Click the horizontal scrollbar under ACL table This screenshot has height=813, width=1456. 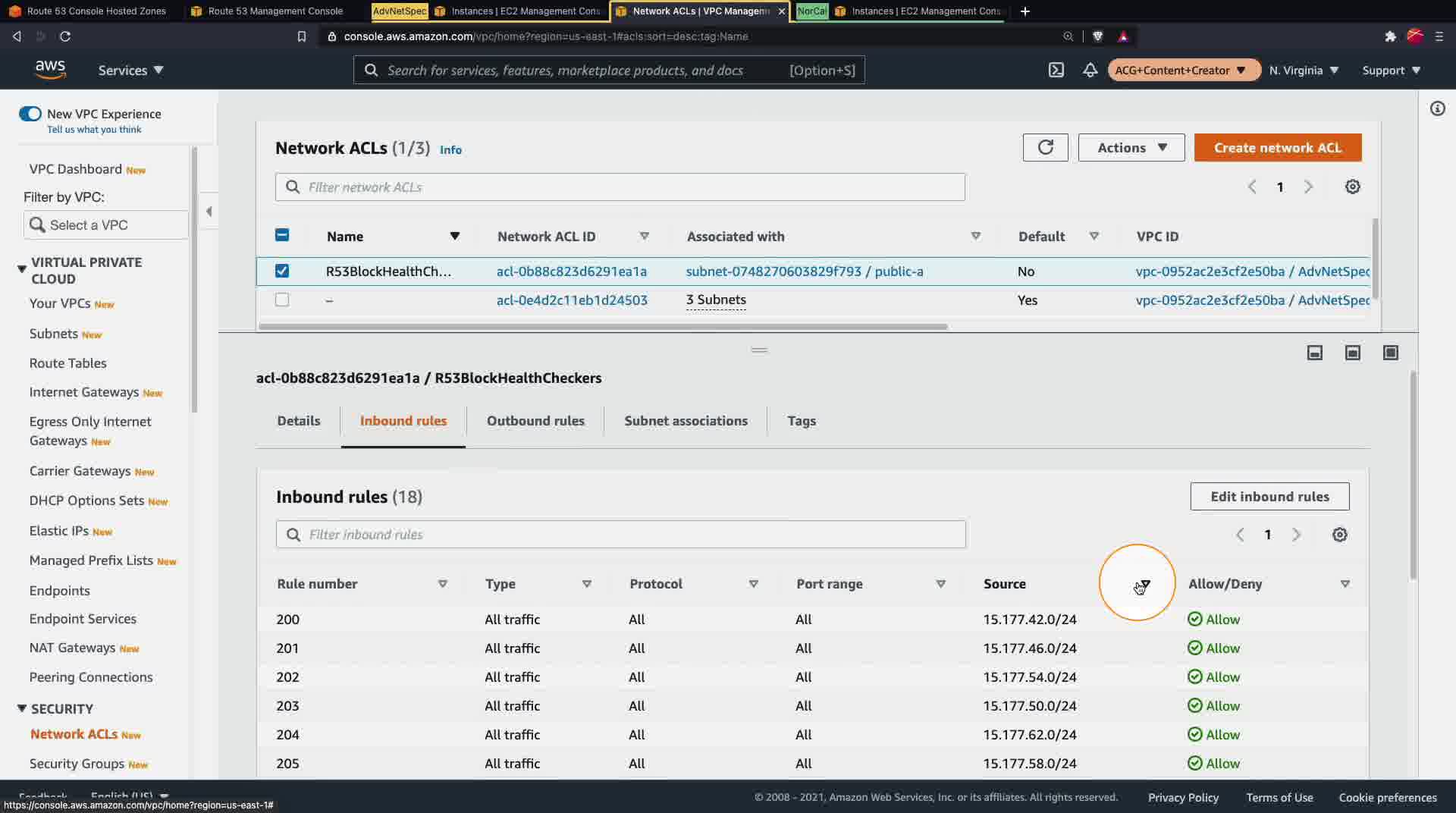click(603, 327)
